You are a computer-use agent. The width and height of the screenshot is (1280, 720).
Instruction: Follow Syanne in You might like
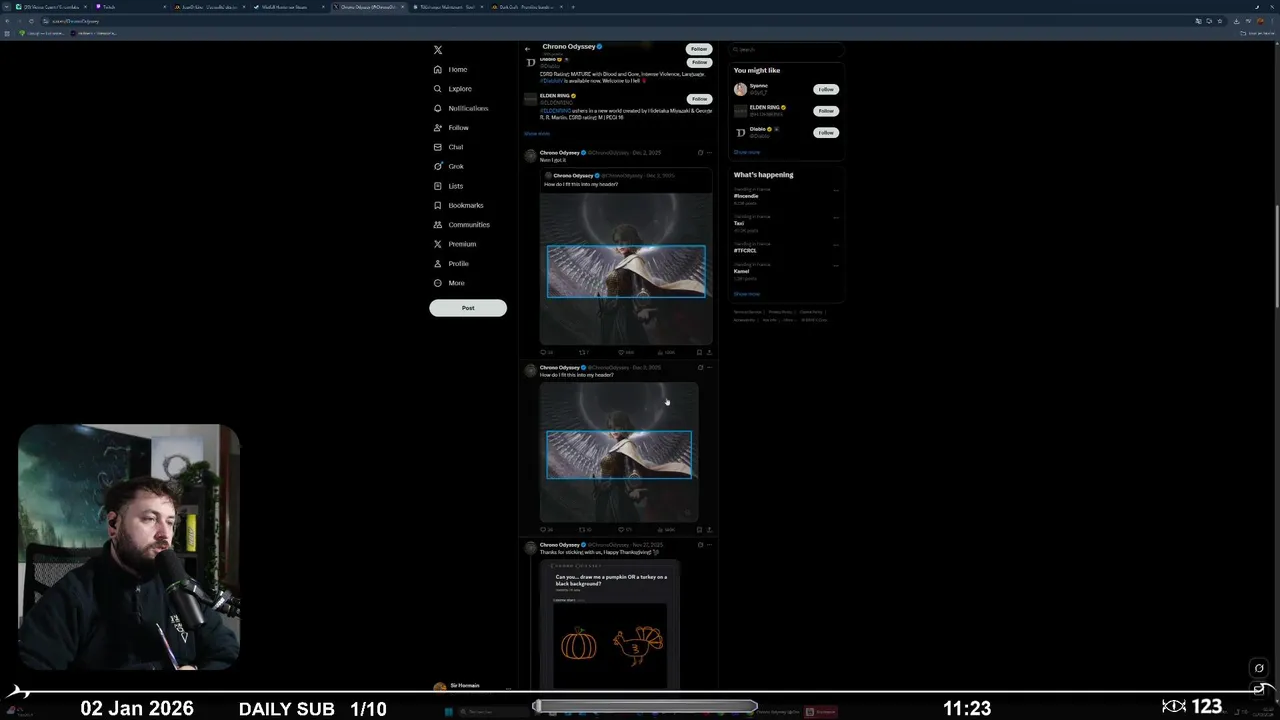(x=826, y=89)
